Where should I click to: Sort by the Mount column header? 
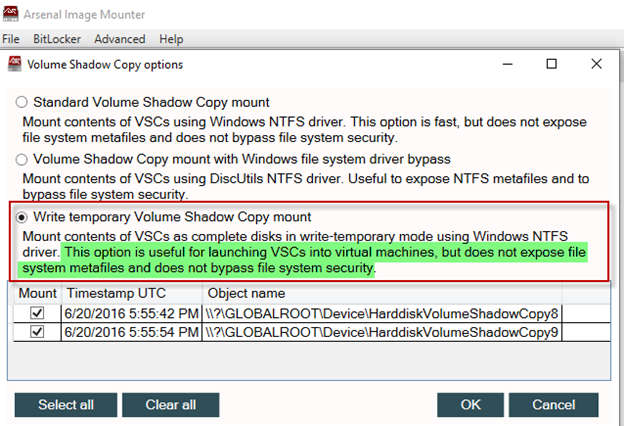(37, 293)
